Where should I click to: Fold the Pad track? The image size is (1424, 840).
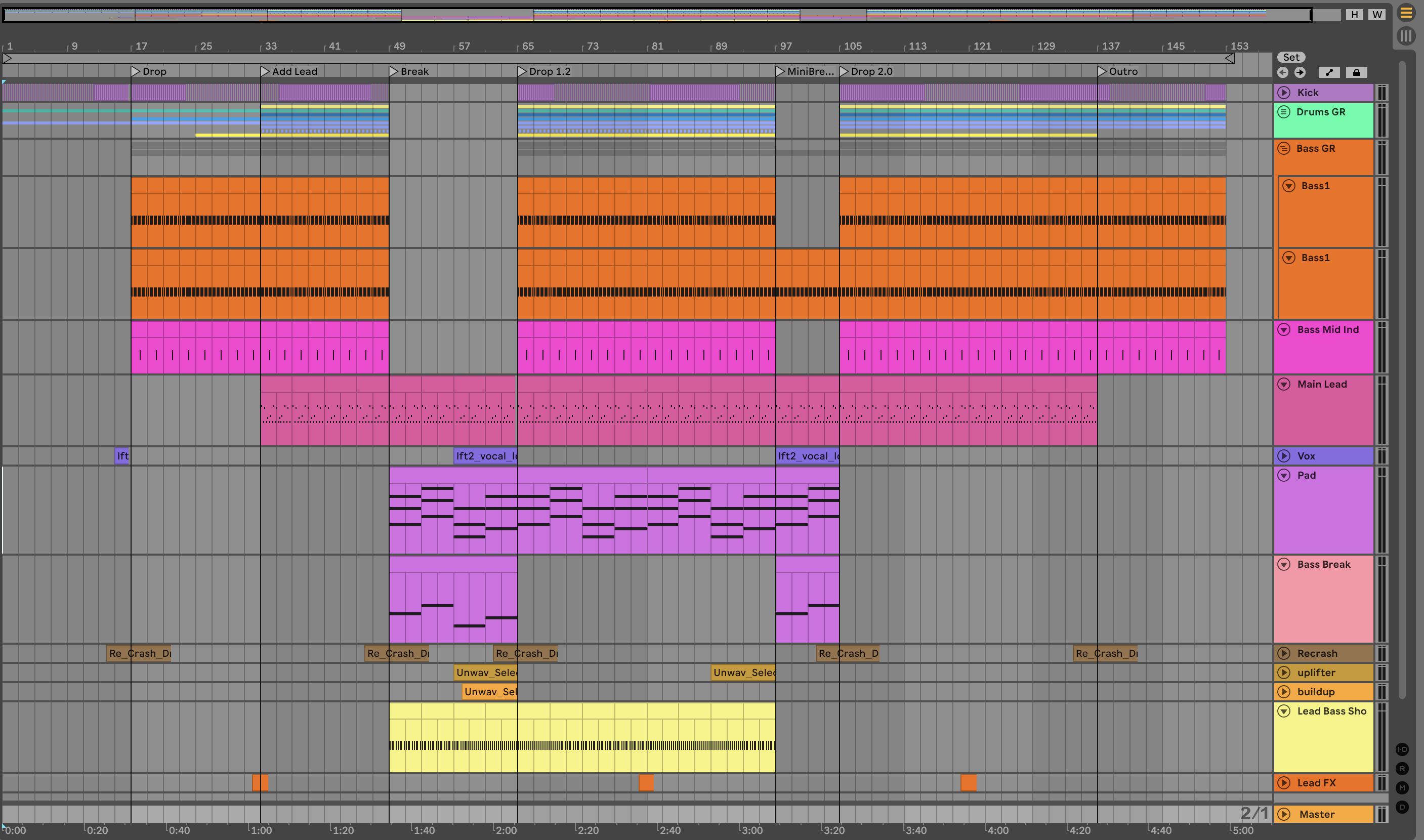[1284, 476]
